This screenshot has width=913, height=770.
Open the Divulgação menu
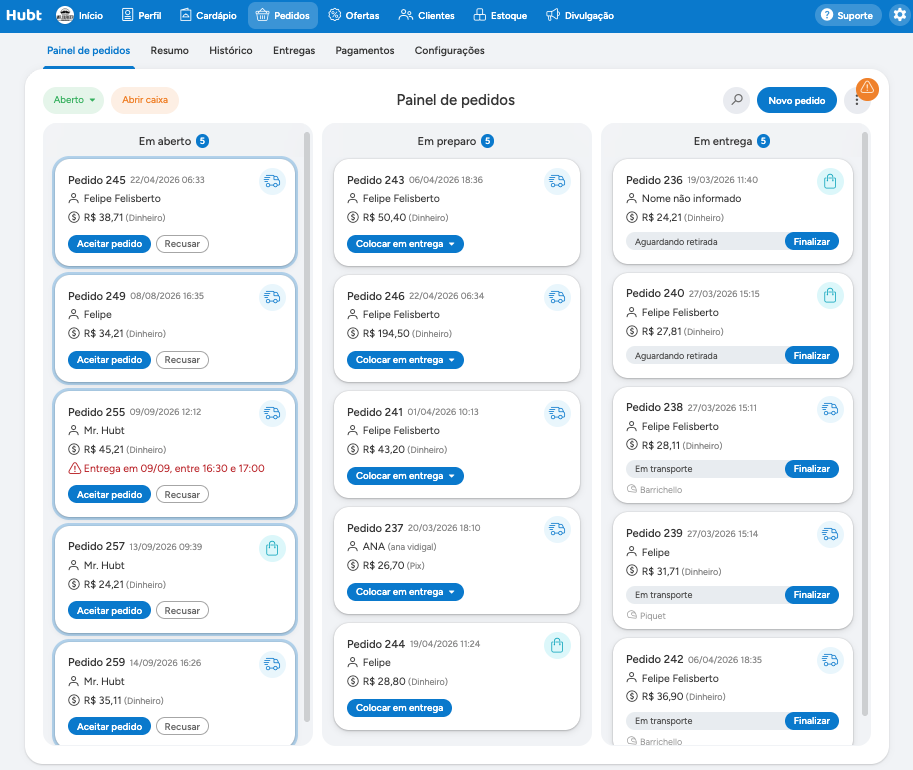pyautogui.click(x=580, y=15)
